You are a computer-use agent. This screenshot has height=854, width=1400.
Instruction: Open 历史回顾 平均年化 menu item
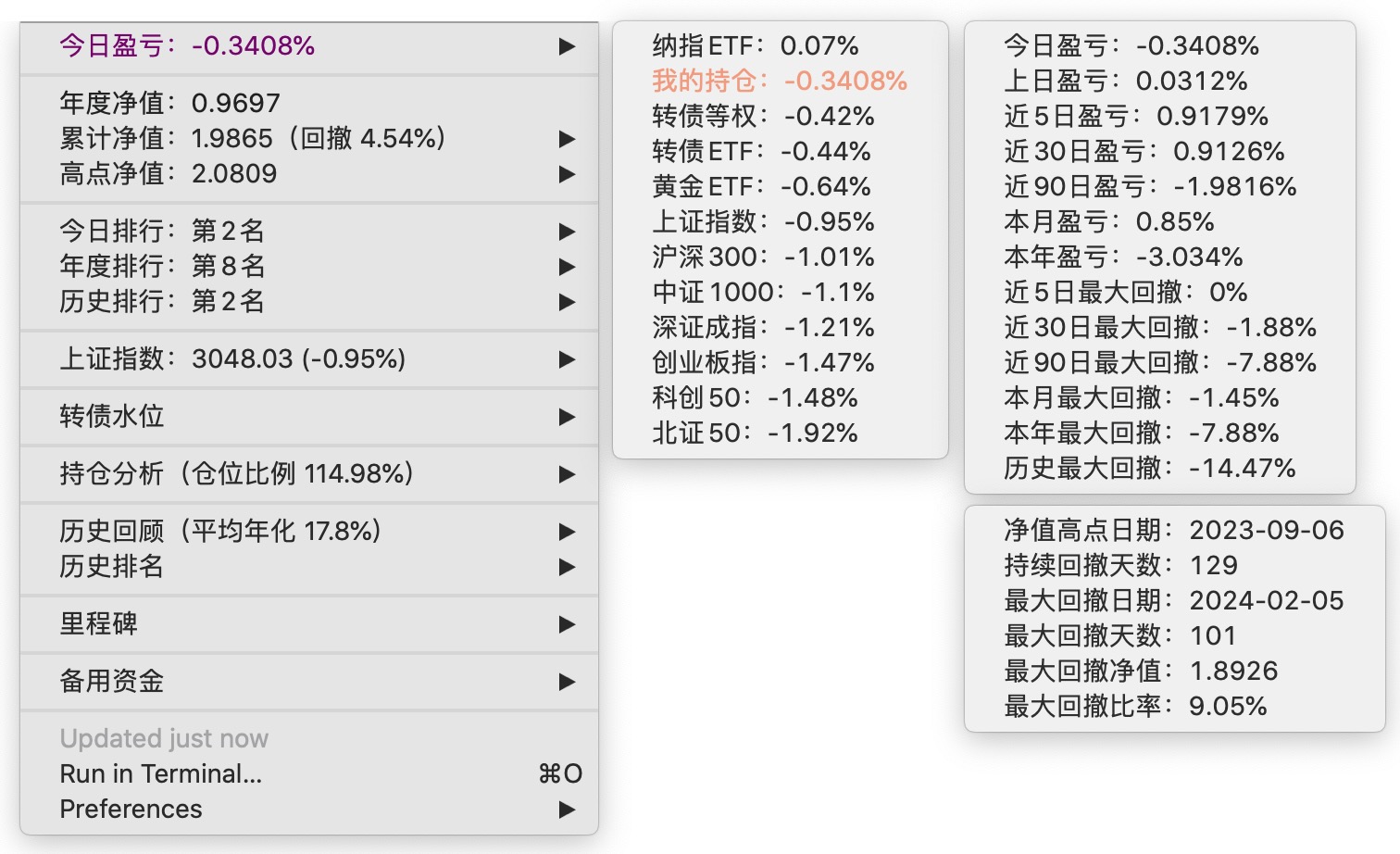click(220, 532)
